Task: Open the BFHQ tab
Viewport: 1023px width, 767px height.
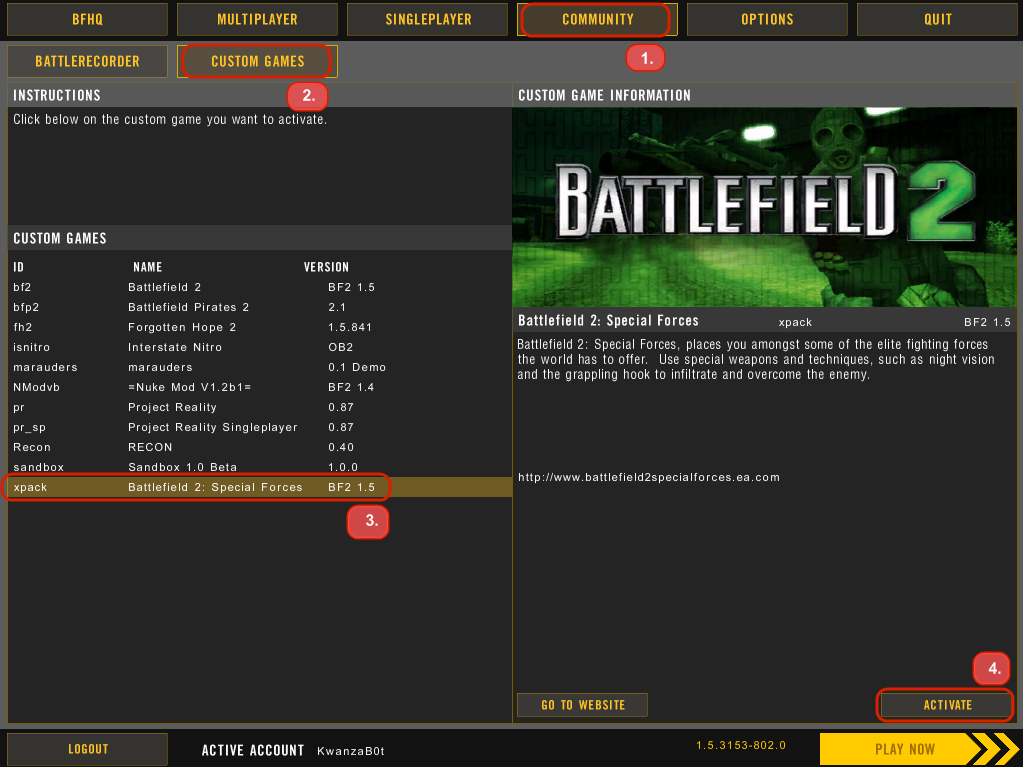Action: coord(87,20)
